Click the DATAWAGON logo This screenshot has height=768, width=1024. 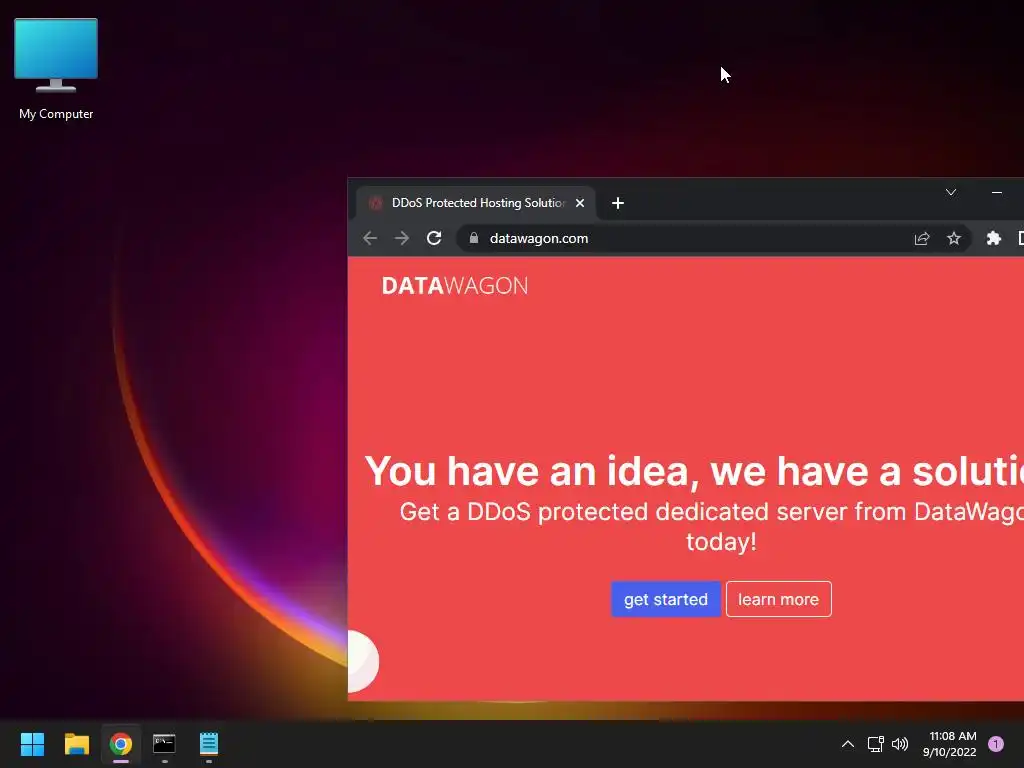pyautogui.click(x=455, y=285)
